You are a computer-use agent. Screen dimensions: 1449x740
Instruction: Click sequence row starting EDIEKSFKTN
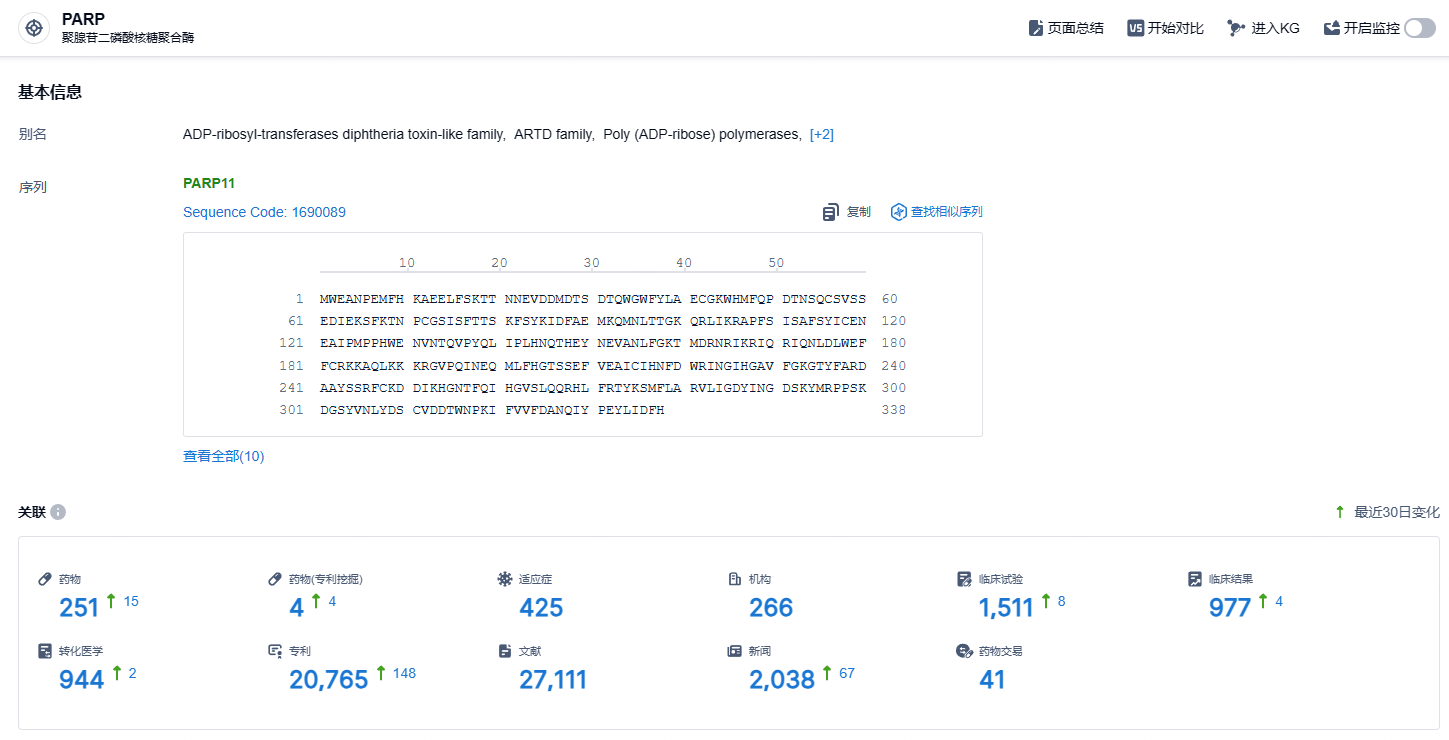click(x=593, y=321)
